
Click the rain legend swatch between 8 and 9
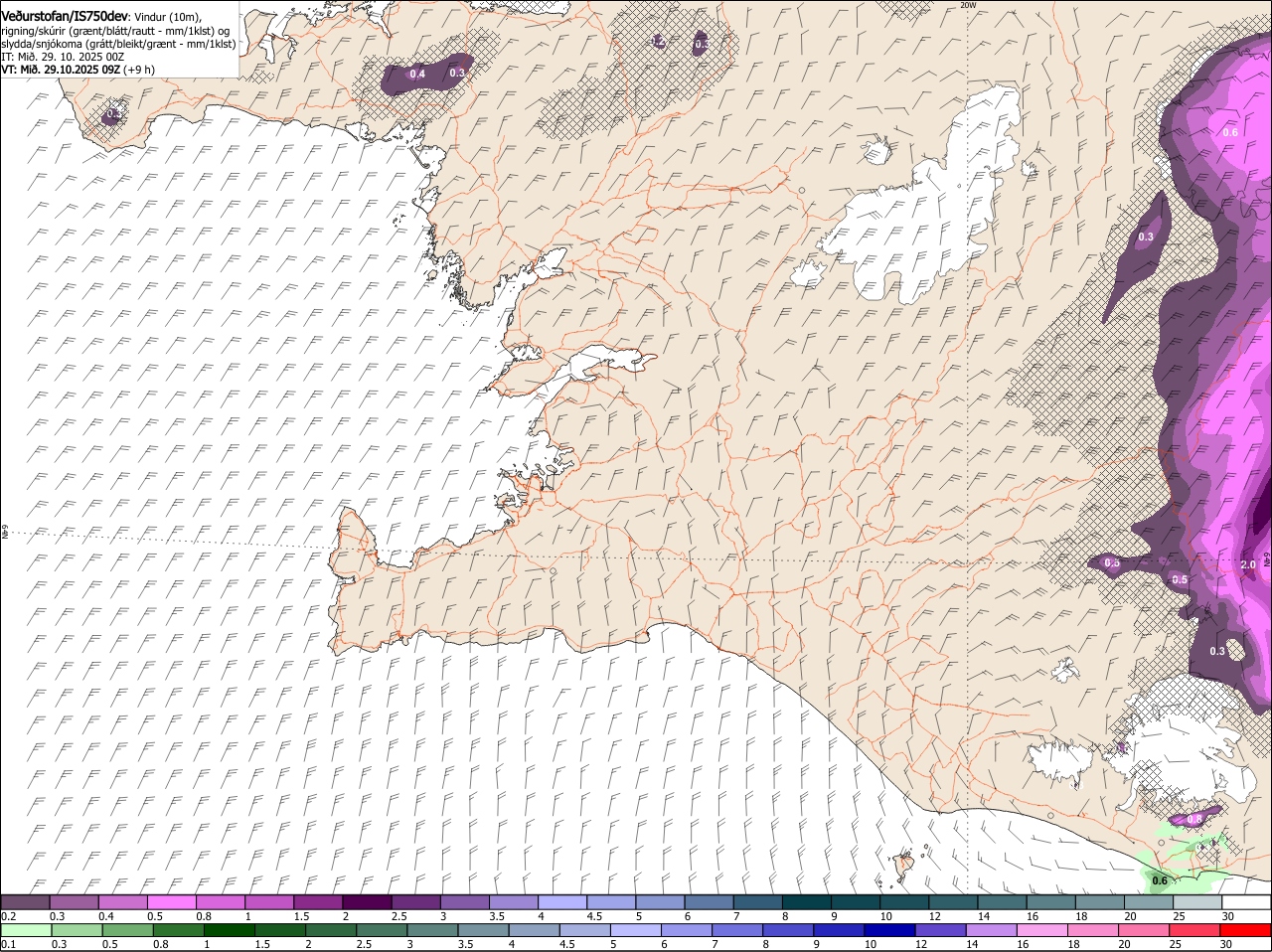[x=788, y=930]
